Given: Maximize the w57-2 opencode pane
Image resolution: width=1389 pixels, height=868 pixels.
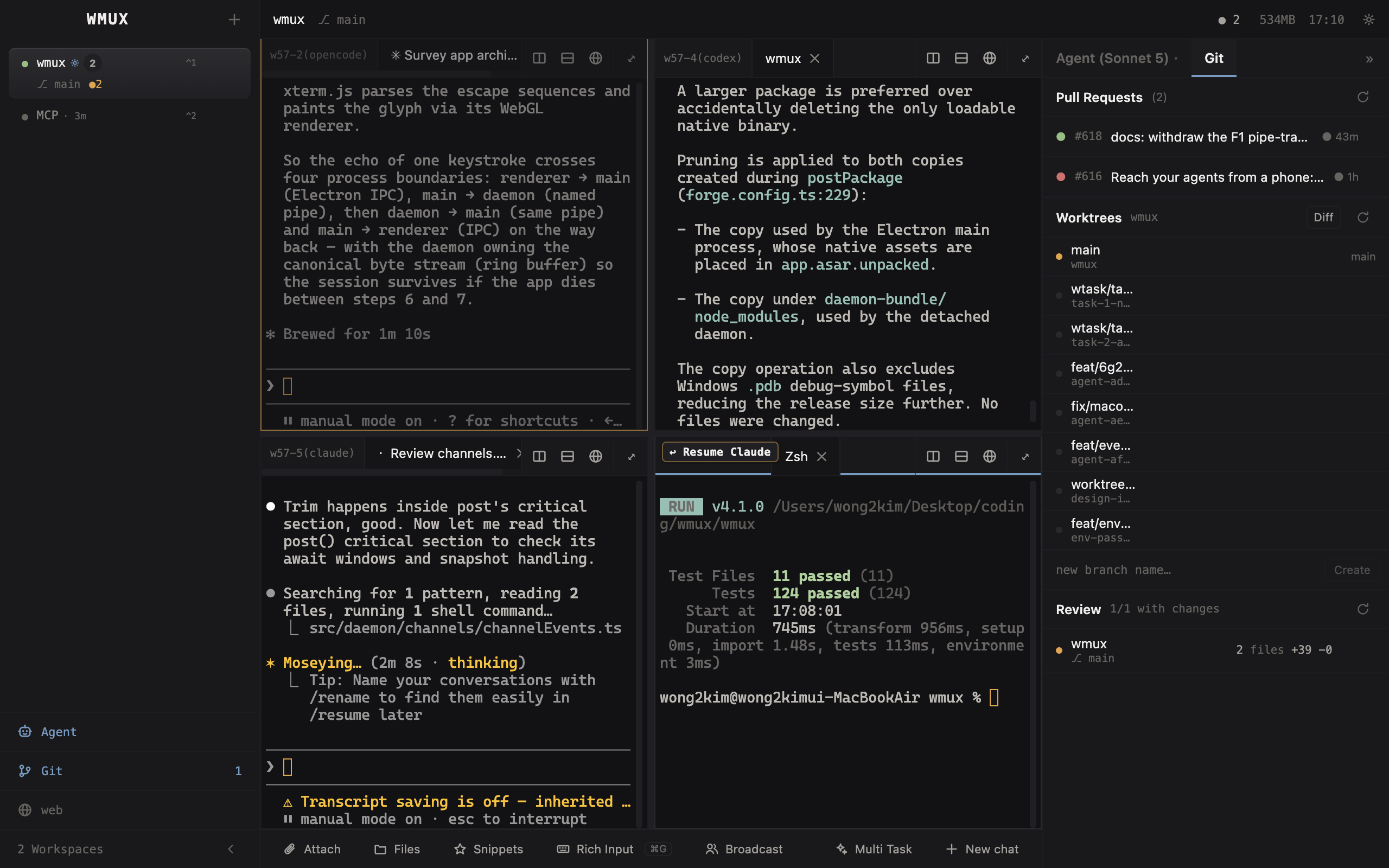Looking at the screenshot, I should tap(632, 58).
